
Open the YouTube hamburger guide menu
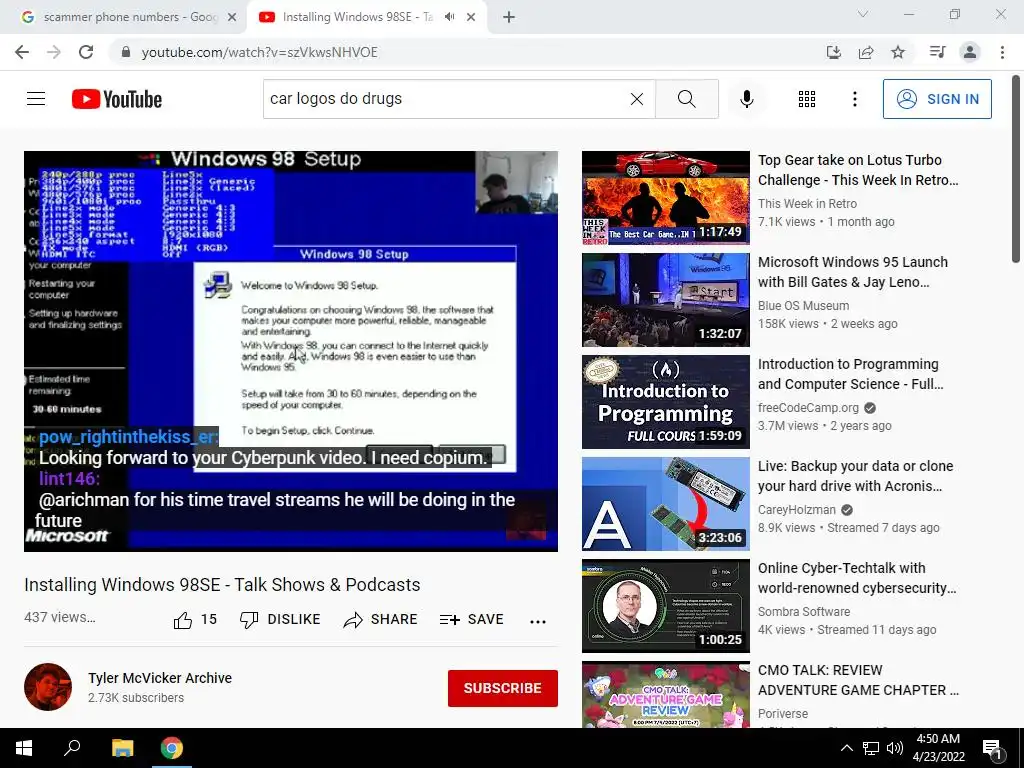coord(36,99)
